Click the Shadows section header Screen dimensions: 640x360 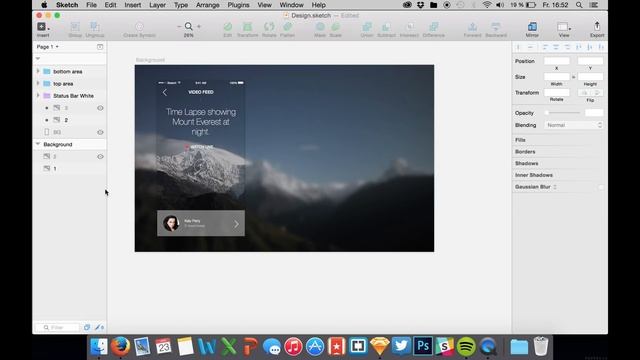(527, 164)
